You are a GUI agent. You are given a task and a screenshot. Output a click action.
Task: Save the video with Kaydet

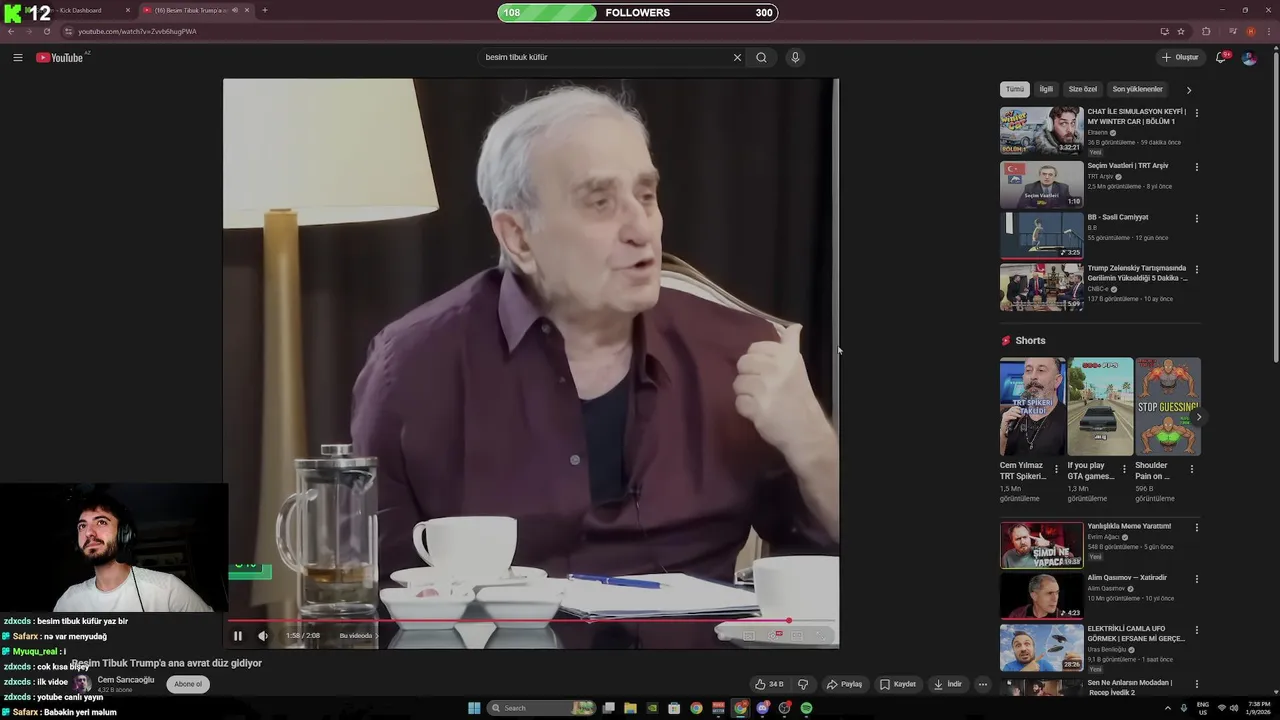click(897, 684)
